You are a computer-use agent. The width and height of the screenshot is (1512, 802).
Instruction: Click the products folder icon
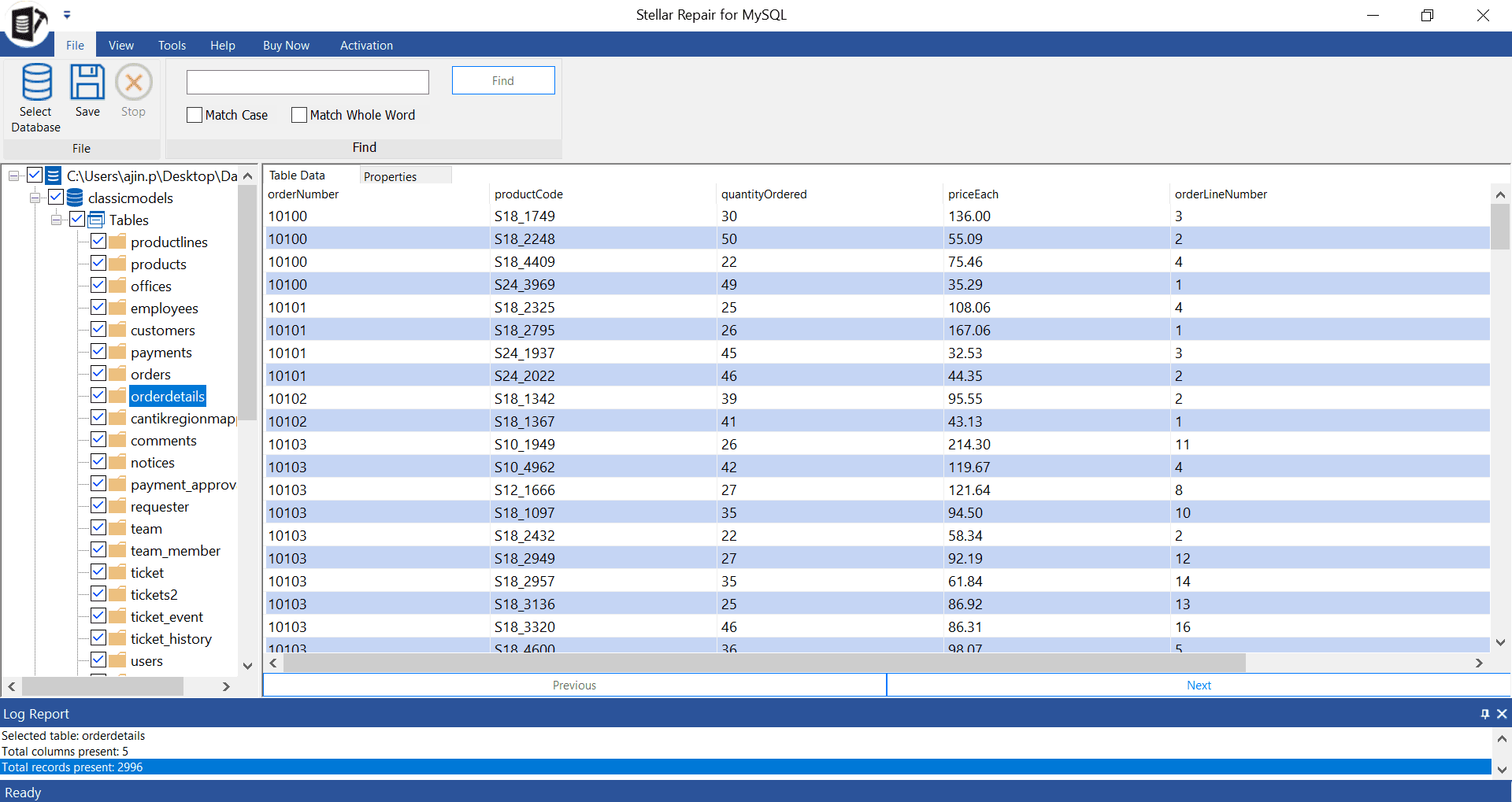[x=117, y=263]
